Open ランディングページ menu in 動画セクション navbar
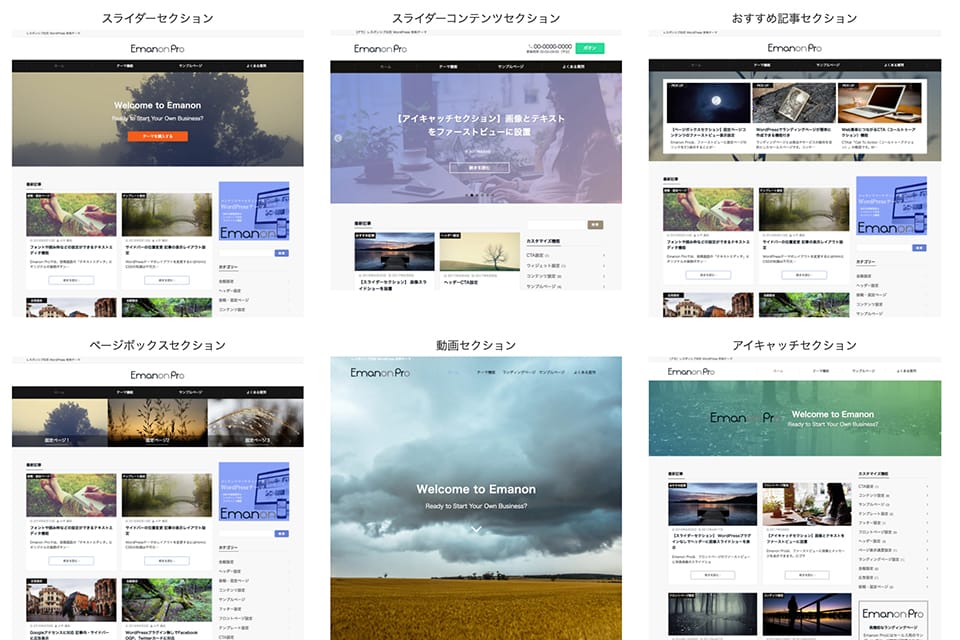 (x=519, y=372)
